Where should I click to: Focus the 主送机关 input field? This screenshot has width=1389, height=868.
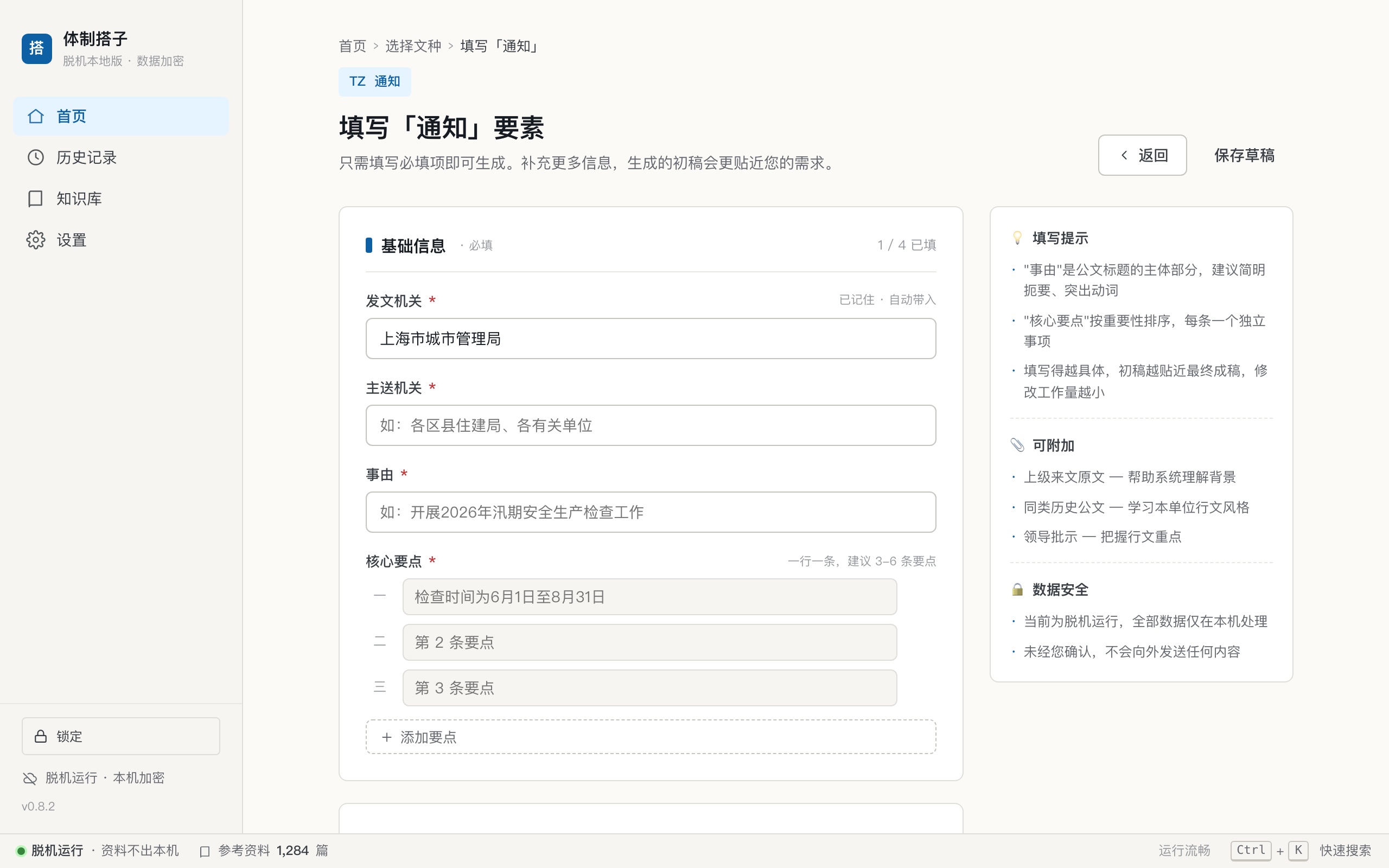pos(651,425)
